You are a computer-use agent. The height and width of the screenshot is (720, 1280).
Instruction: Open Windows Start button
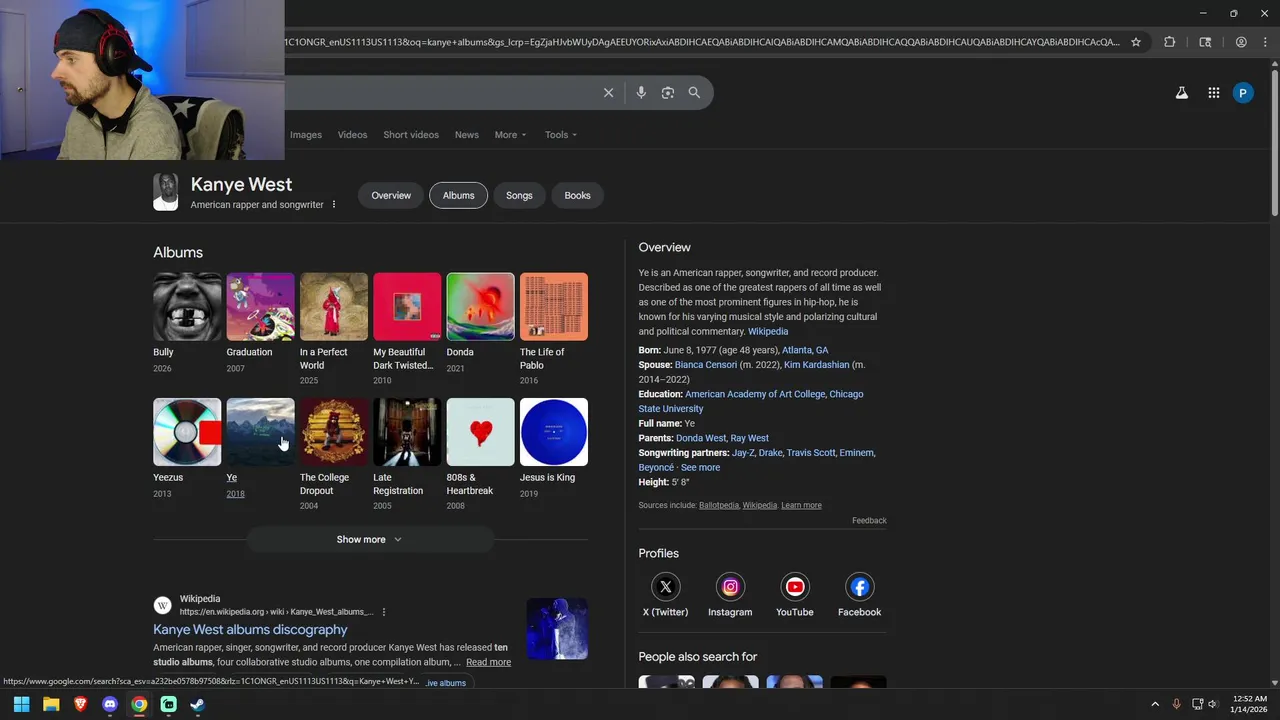pyautogui.click(x=21, y=704)
